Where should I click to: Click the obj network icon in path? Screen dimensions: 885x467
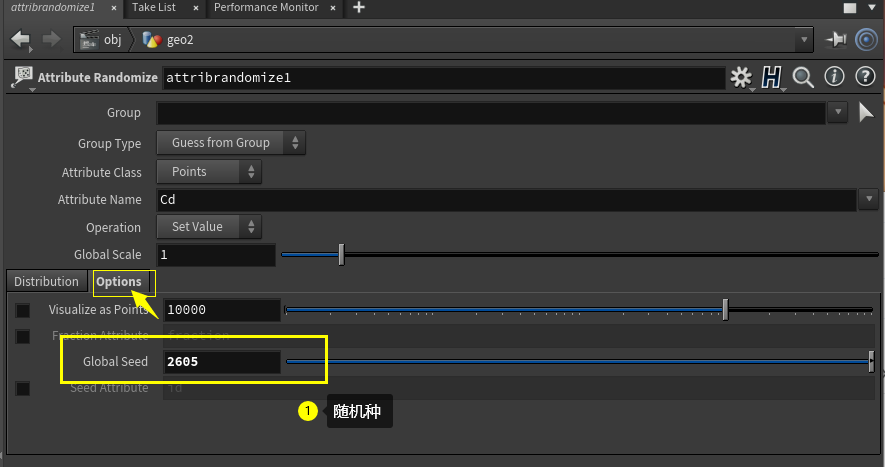click(x=89, y=40)
